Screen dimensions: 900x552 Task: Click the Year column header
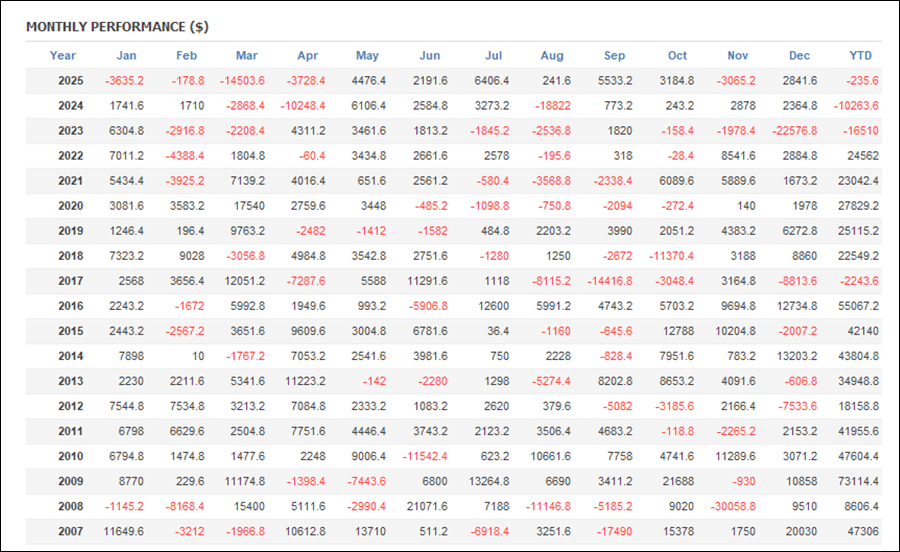click(63, 56)
